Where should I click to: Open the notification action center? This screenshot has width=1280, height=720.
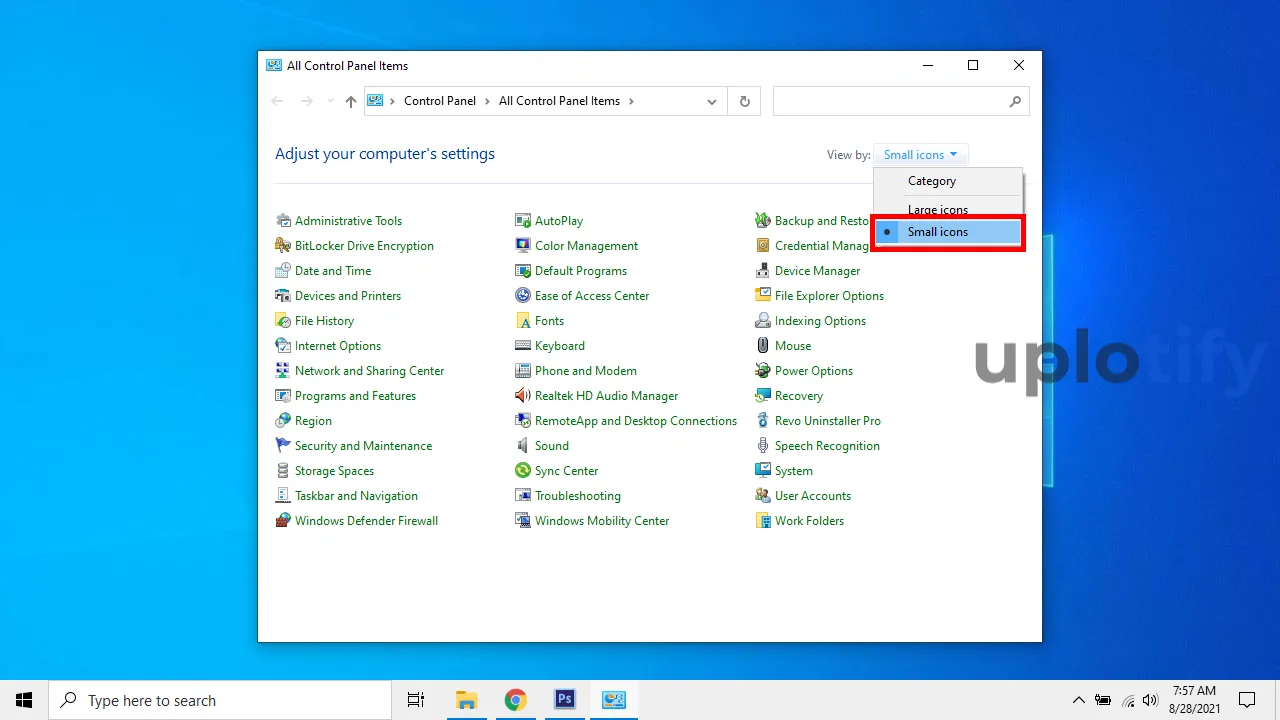point(1247,700)
